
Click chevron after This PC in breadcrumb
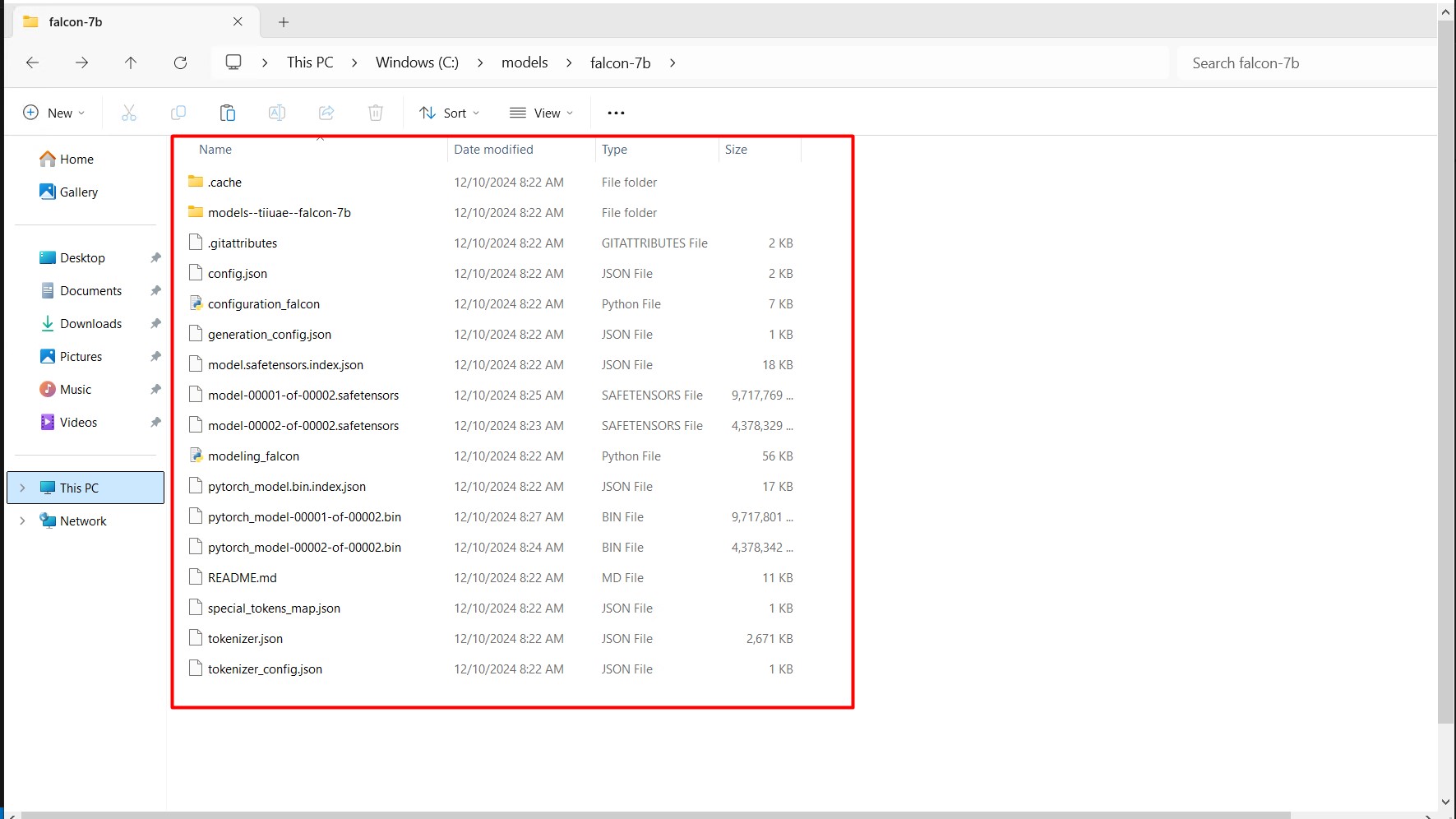coord(354,62)
